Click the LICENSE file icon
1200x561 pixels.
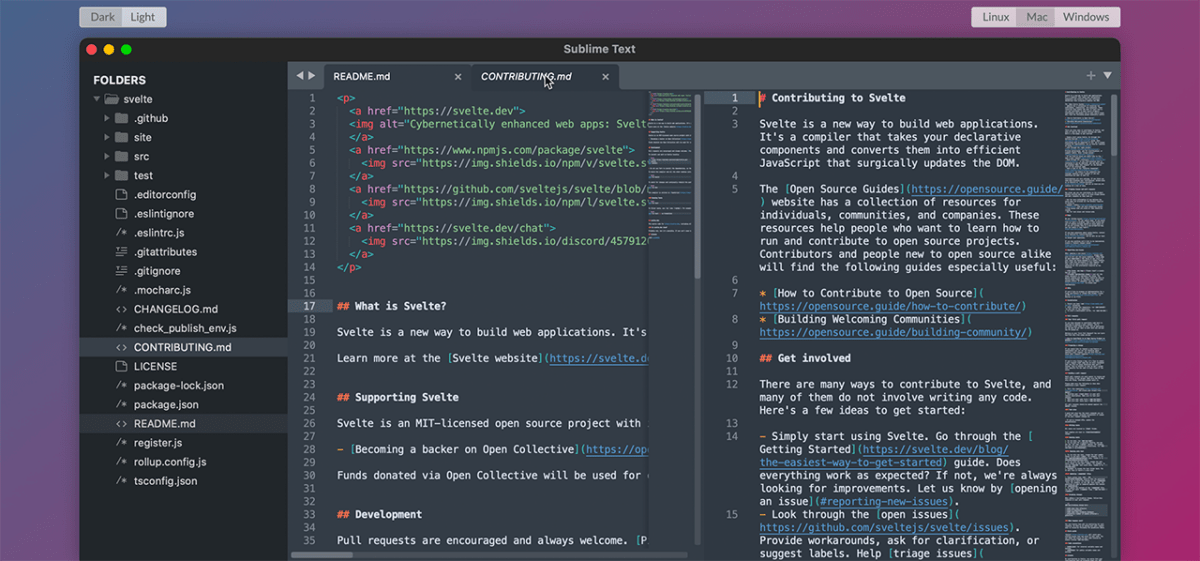pos(121,366)
